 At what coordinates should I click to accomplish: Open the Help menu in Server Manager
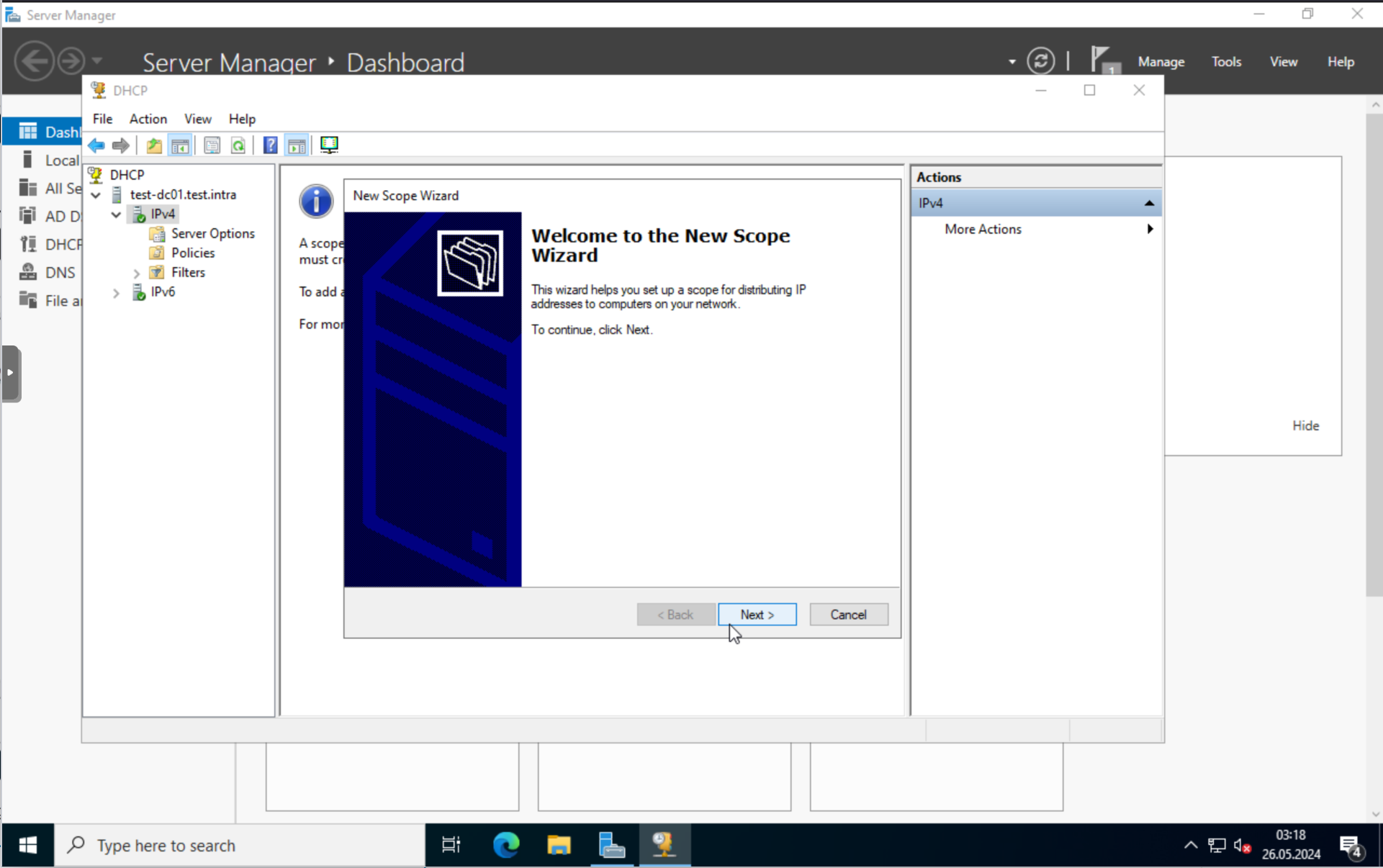[x=1341, y=62]
